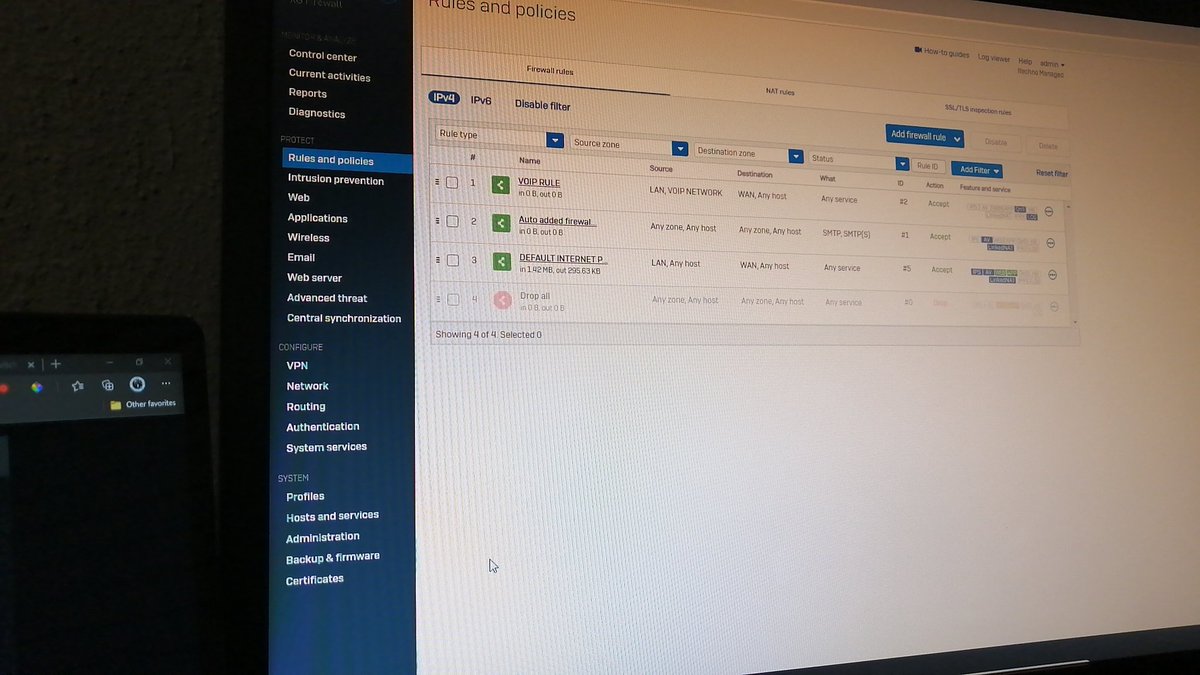Image resolution: width=1200 pixels, height=675 pixels.
Task: Click the colorful extension icon in laptop browser
Action: coord(36,387)
